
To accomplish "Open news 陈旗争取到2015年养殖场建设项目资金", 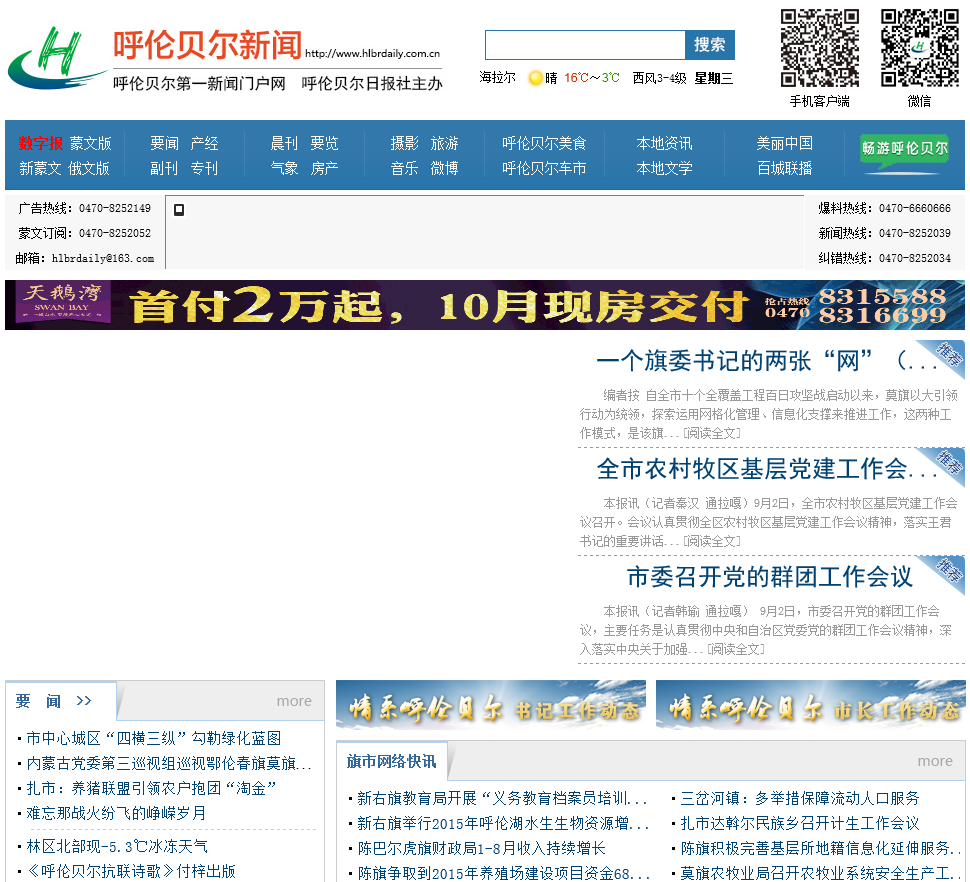I will 503,873.
